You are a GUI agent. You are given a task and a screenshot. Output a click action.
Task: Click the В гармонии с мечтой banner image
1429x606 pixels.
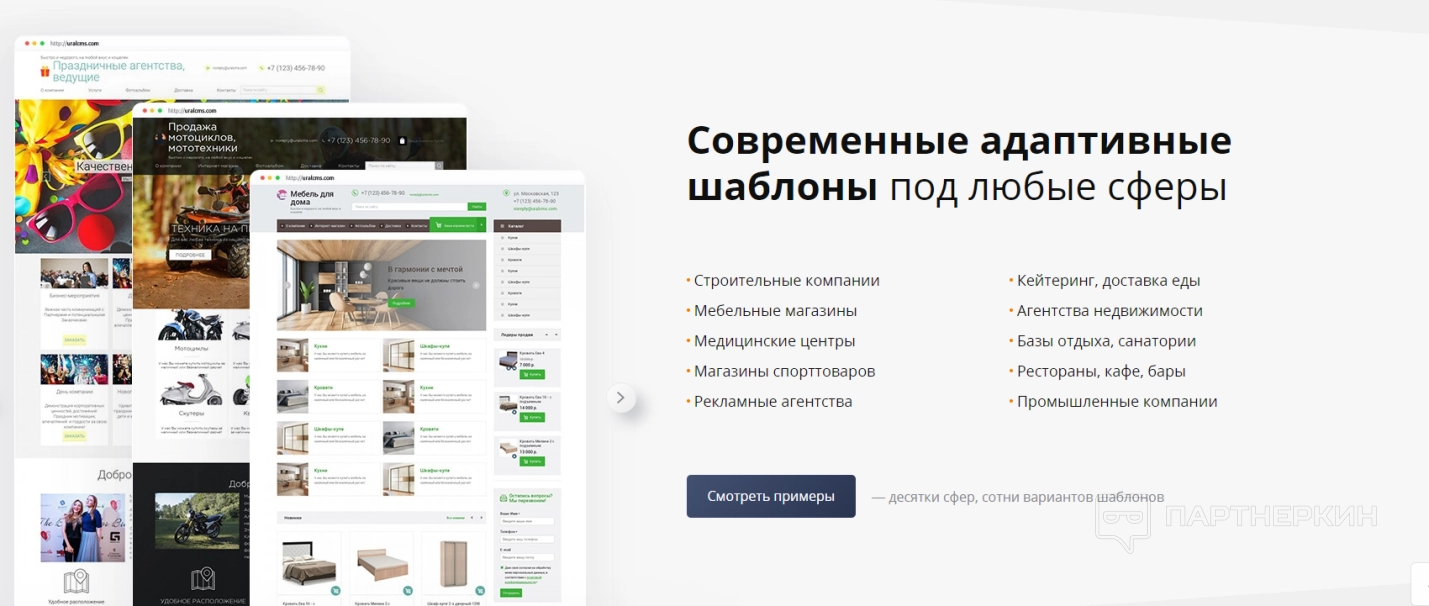pos(381,284)
